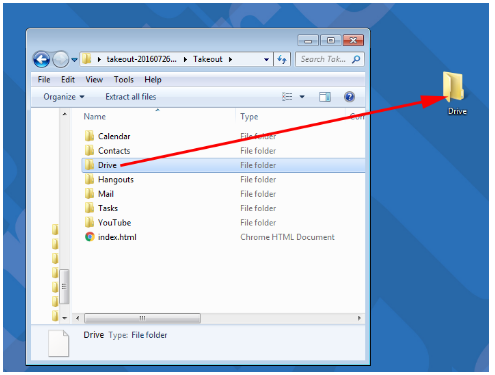Click the horizontal scrollbar thumb

[x=142, y=318]
